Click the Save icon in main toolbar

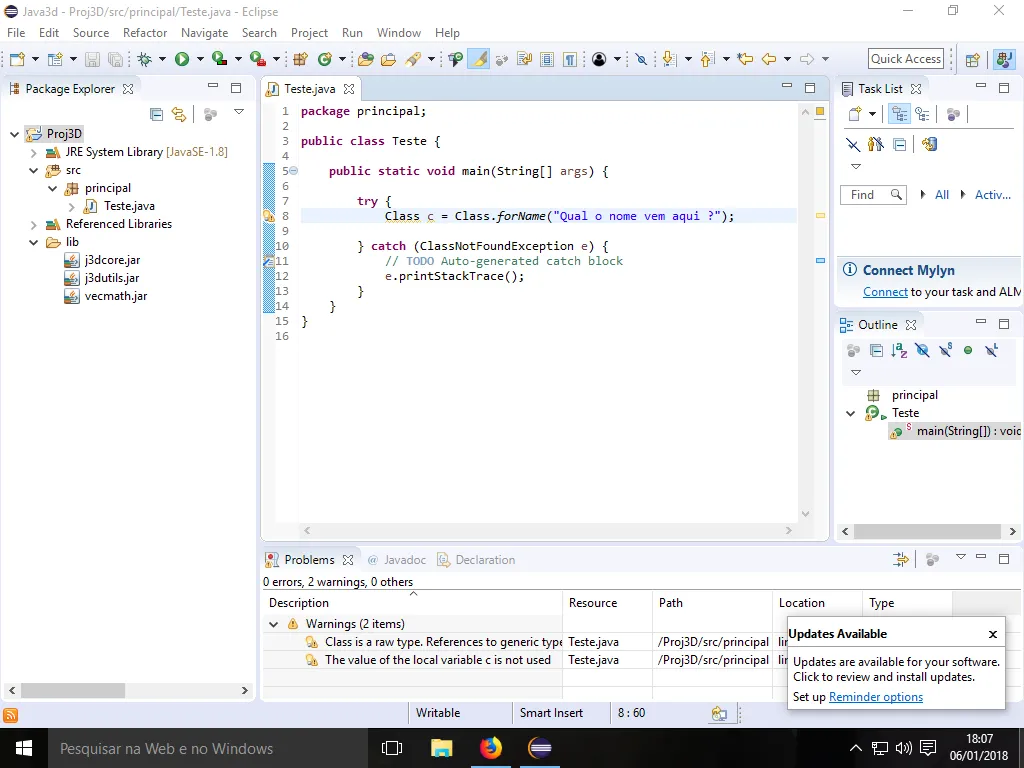click(x=92, y=59)
